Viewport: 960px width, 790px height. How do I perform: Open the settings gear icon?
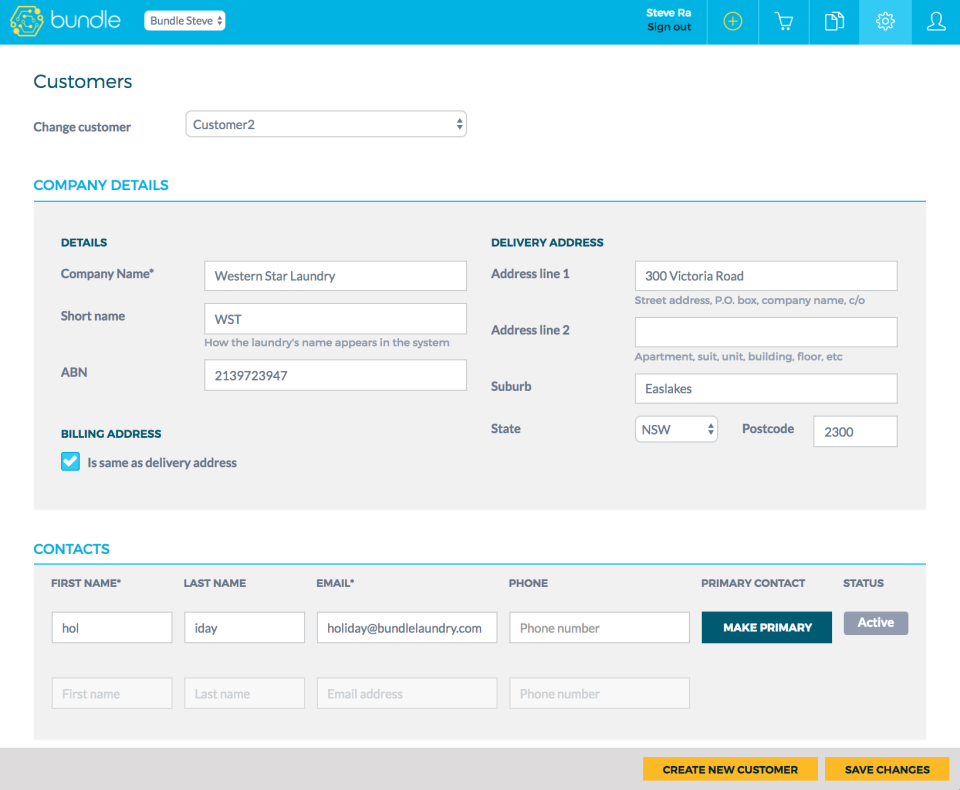(x=885, y=20)
